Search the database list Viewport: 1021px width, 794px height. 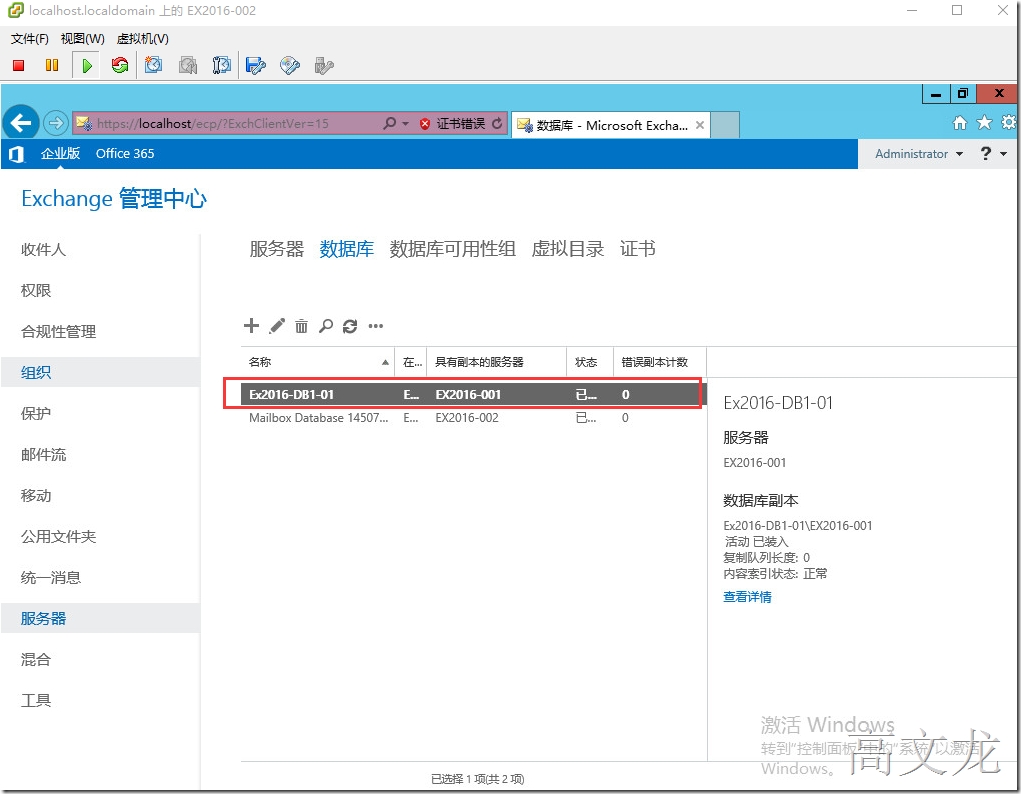[326, 326]
